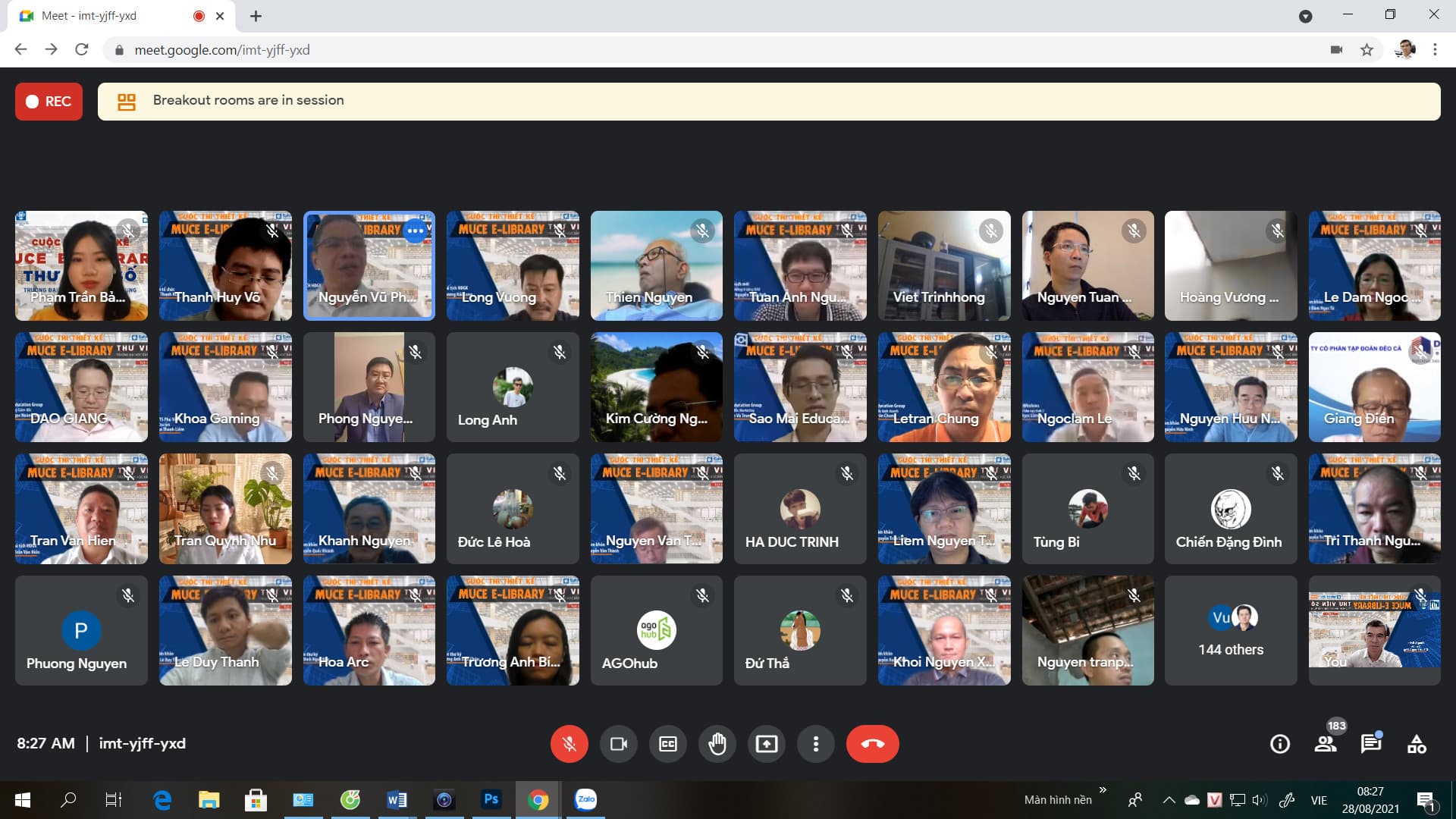Open a new browser tab

pyautogui.click(x=256, y=16)
